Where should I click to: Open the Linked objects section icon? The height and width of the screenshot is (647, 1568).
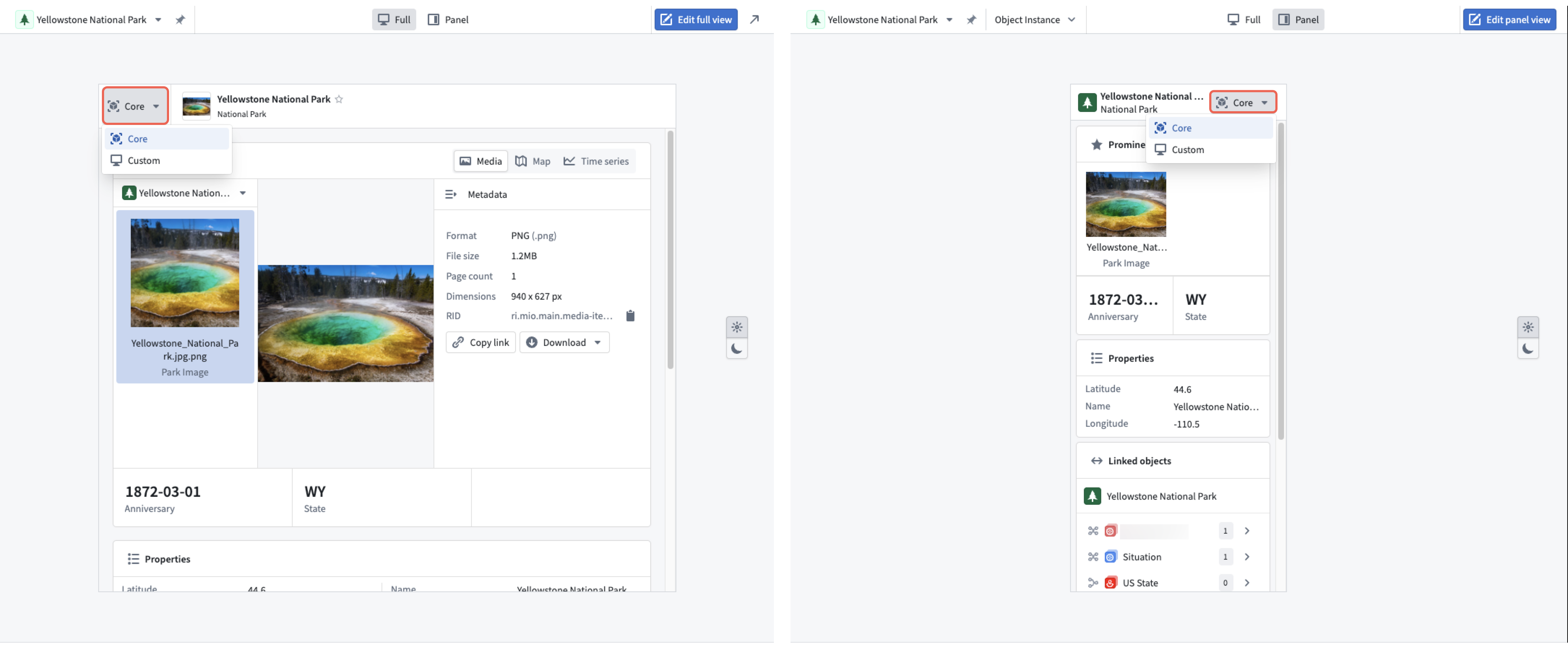[1096, 460]
